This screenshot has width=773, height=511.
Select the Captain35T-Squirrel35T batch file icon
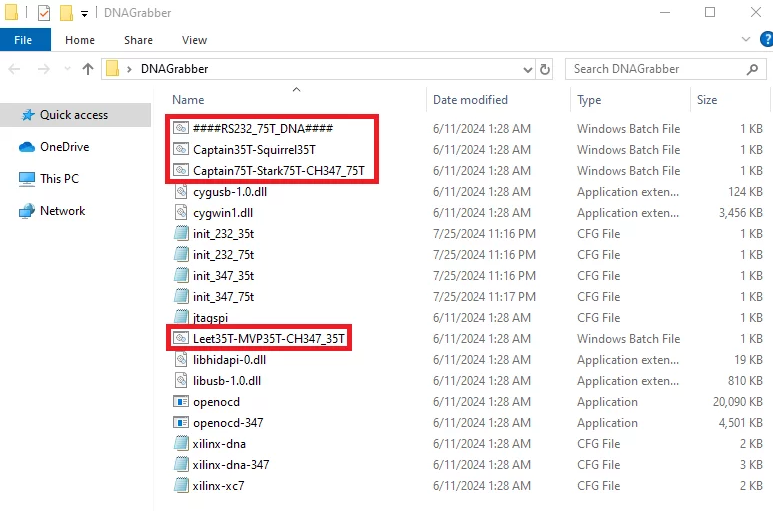click(181, 150)
